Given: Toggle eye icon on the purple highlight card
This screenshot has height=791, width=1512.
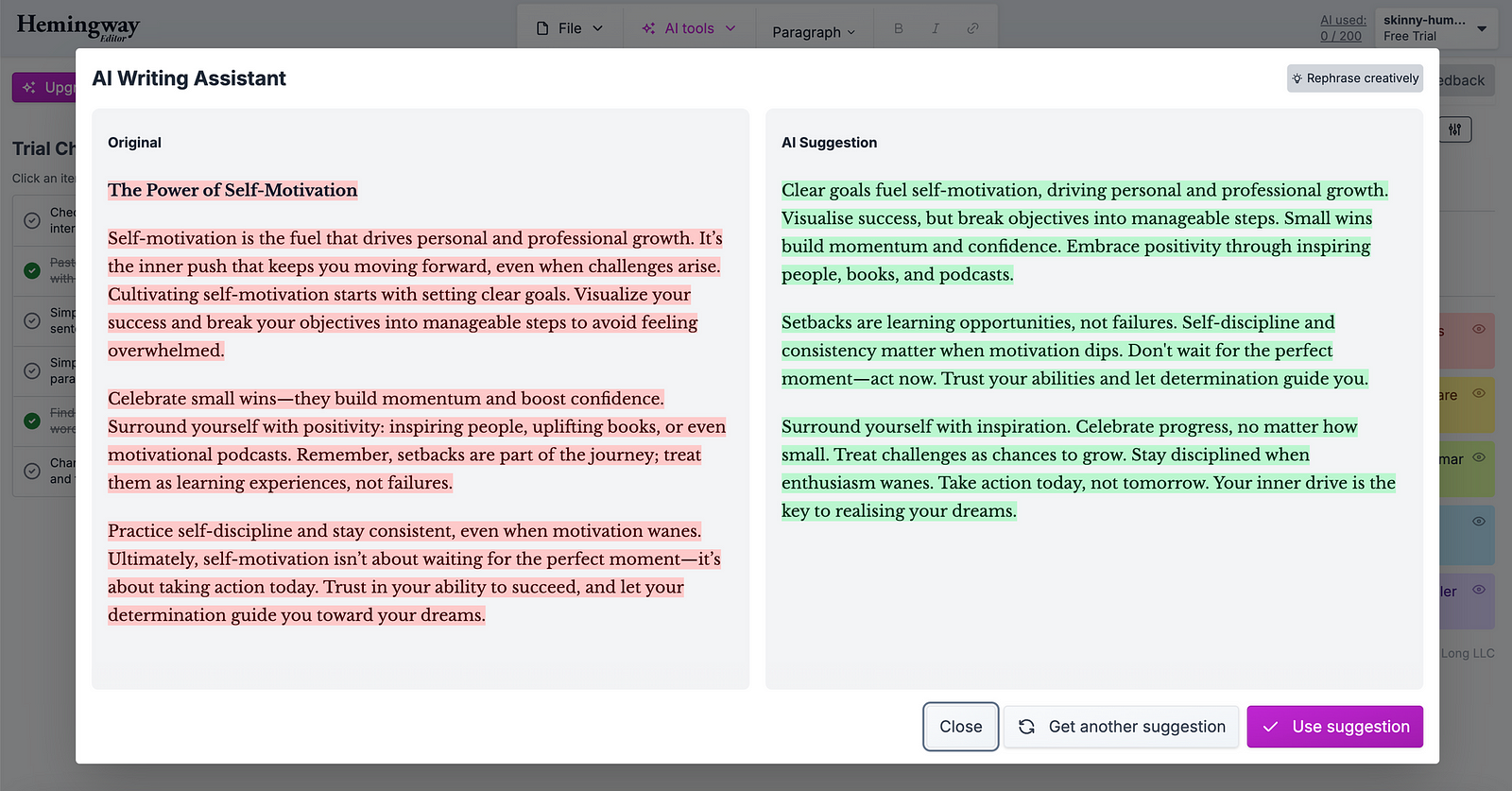Looking at the screenshot, I should (1479, 590).
